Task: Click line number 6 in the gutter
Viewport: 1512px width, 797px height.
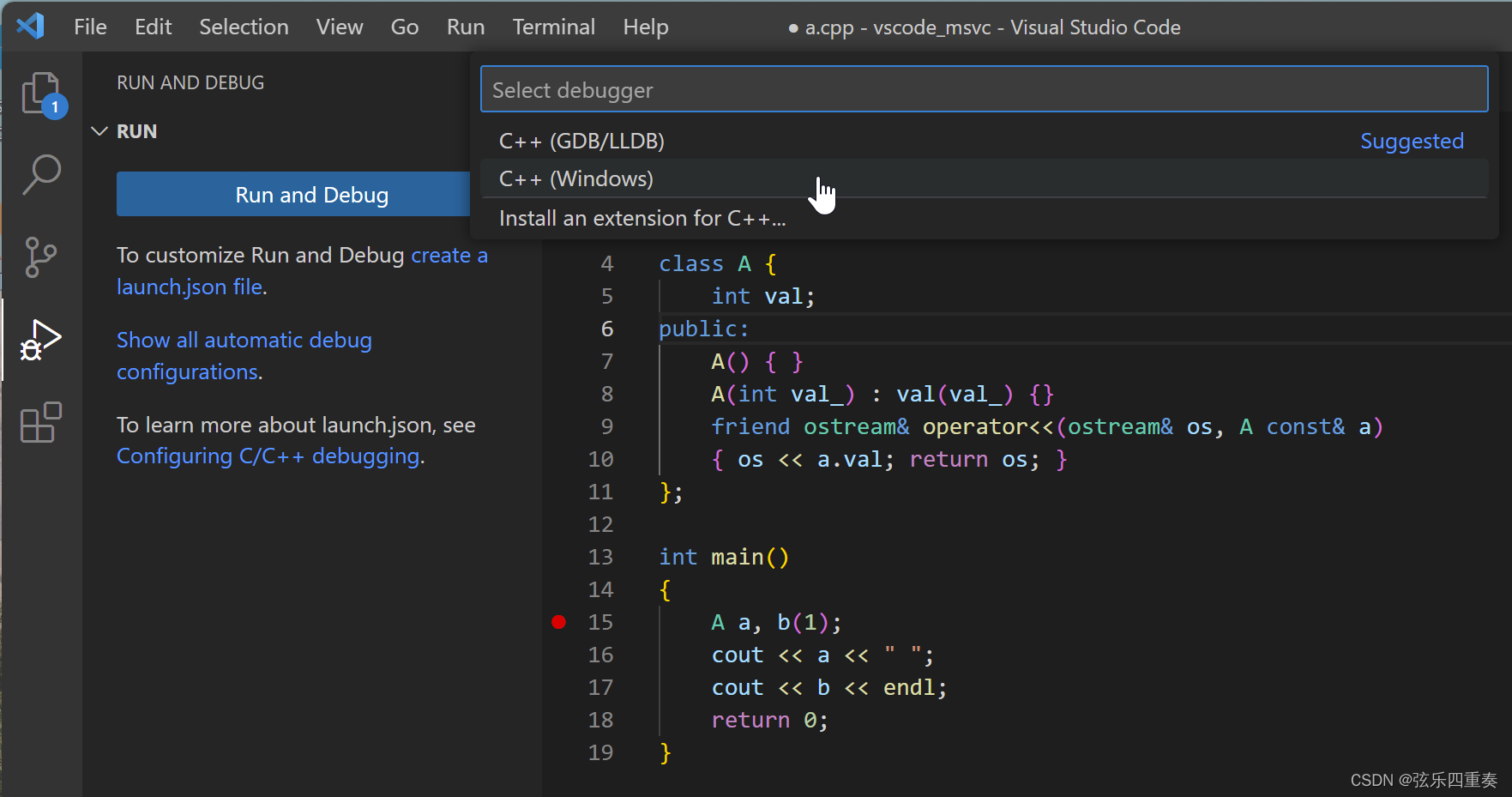Action: (x=607, y=329)
